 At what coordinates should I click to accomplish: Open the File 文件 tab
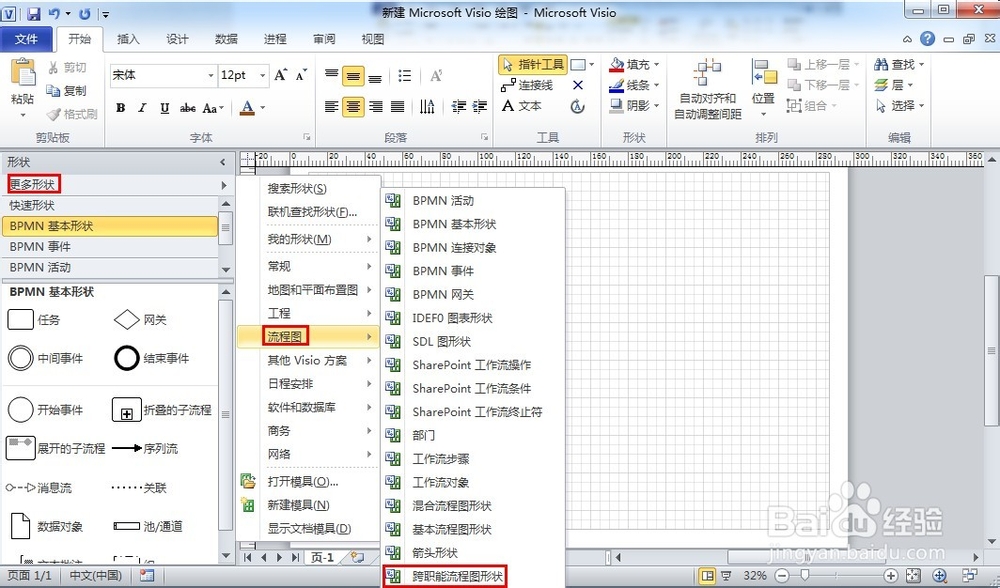[x=26, y=39]
